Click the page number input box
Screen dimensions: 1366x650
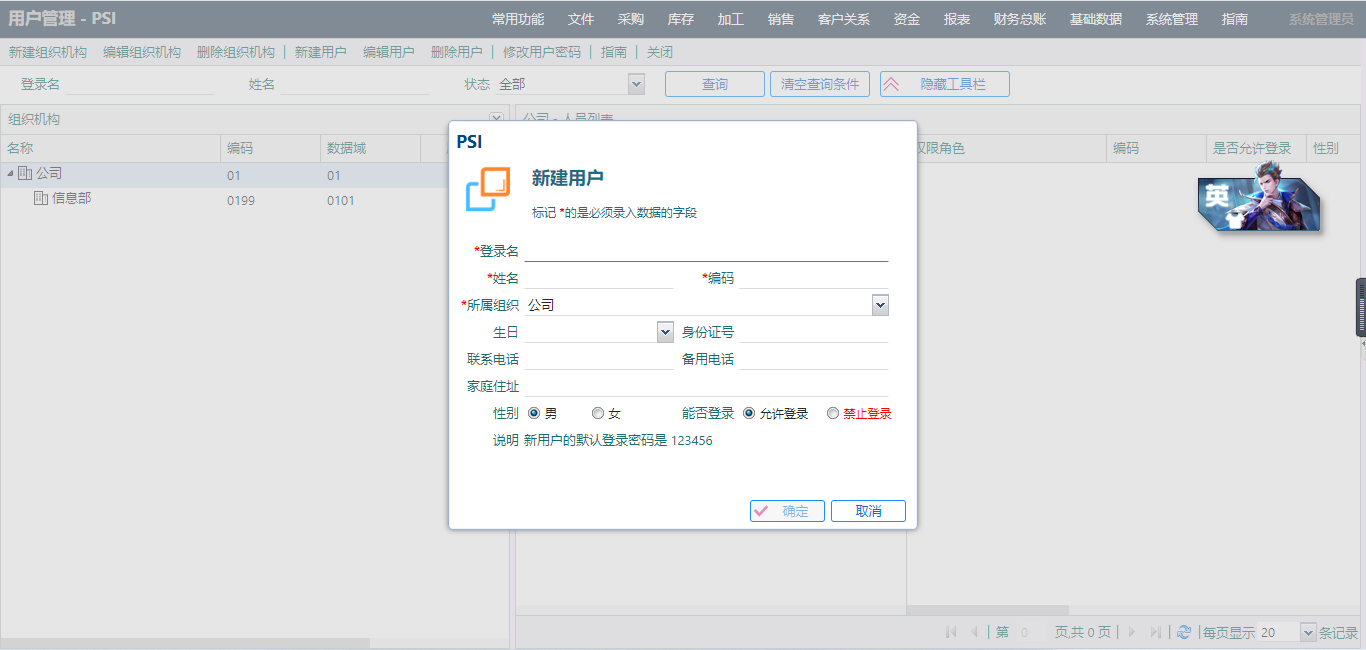[1031, 632]
